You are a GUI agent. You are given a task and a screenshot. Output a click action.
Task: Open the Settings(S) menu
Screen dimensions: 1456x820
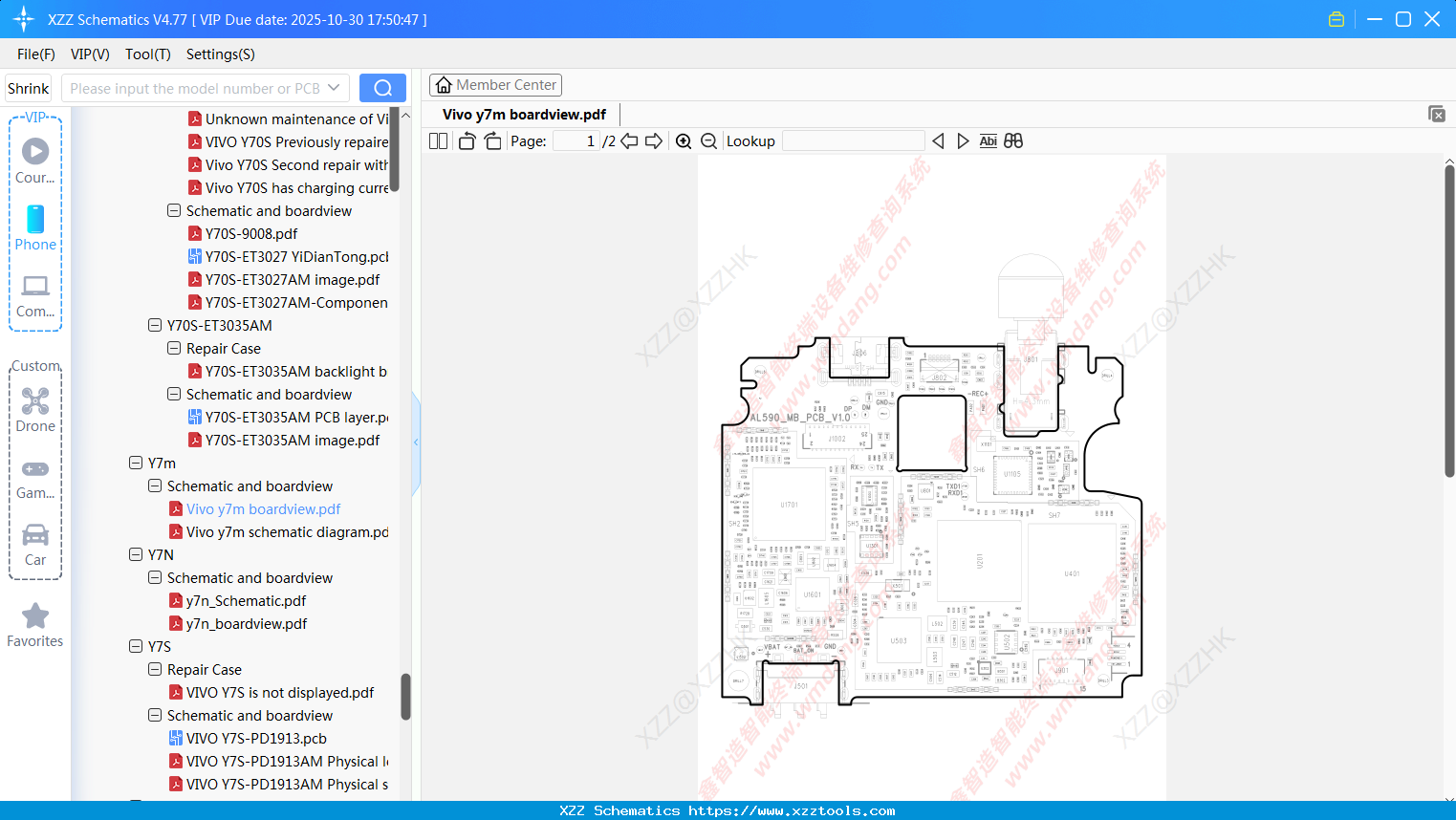221,54
